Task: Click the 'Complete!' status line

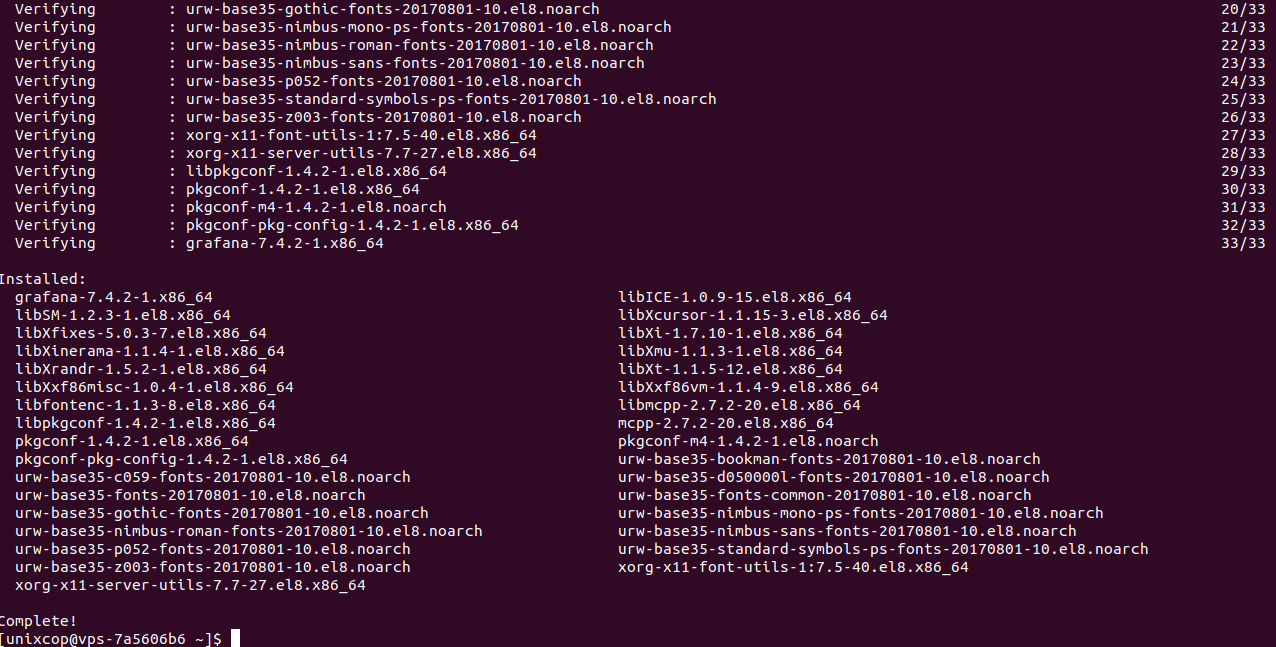Action: [x=39, y=621]
